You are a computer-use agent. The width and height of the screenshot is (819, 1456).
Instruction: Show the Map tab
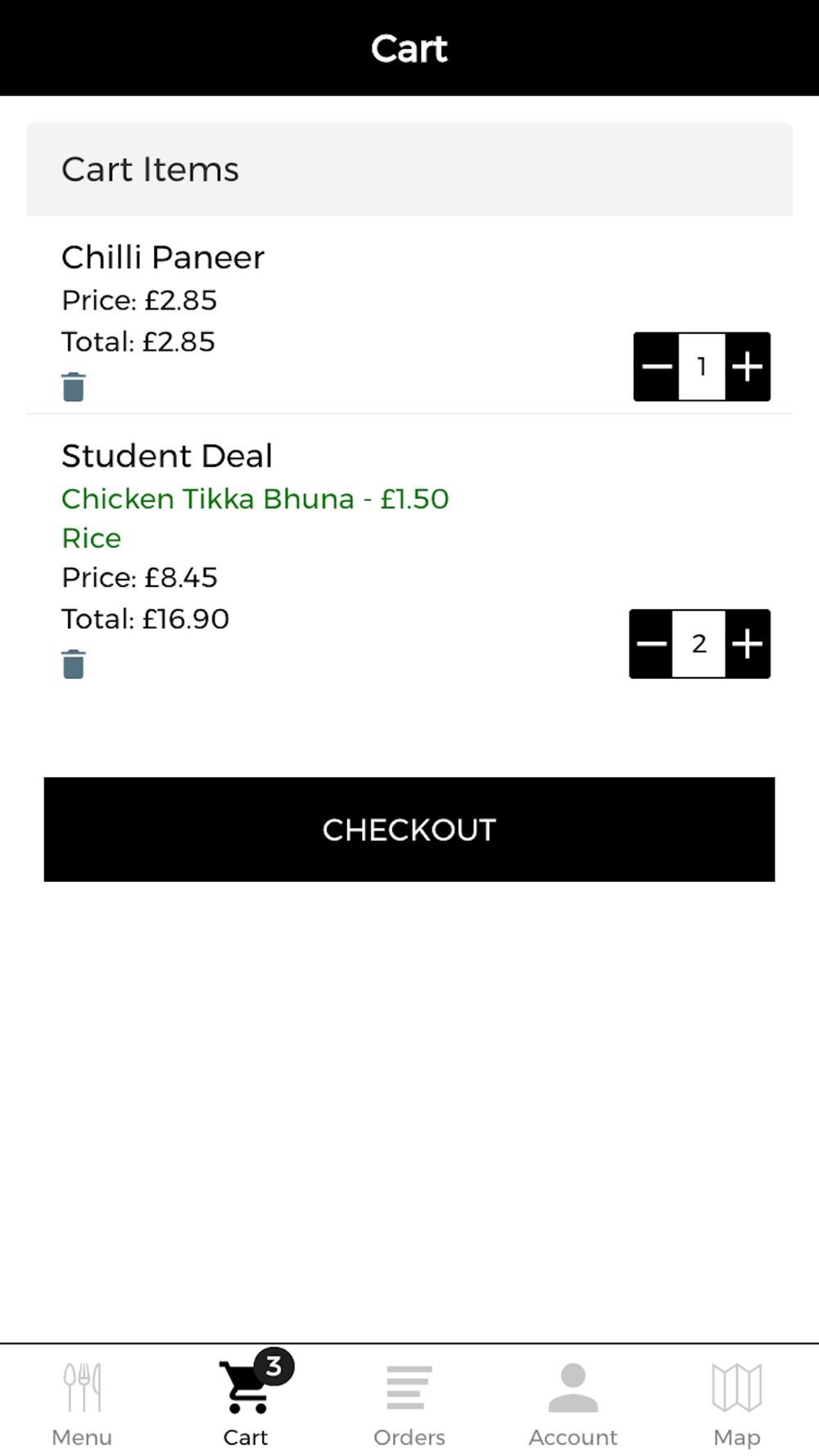click(737, 1402)
